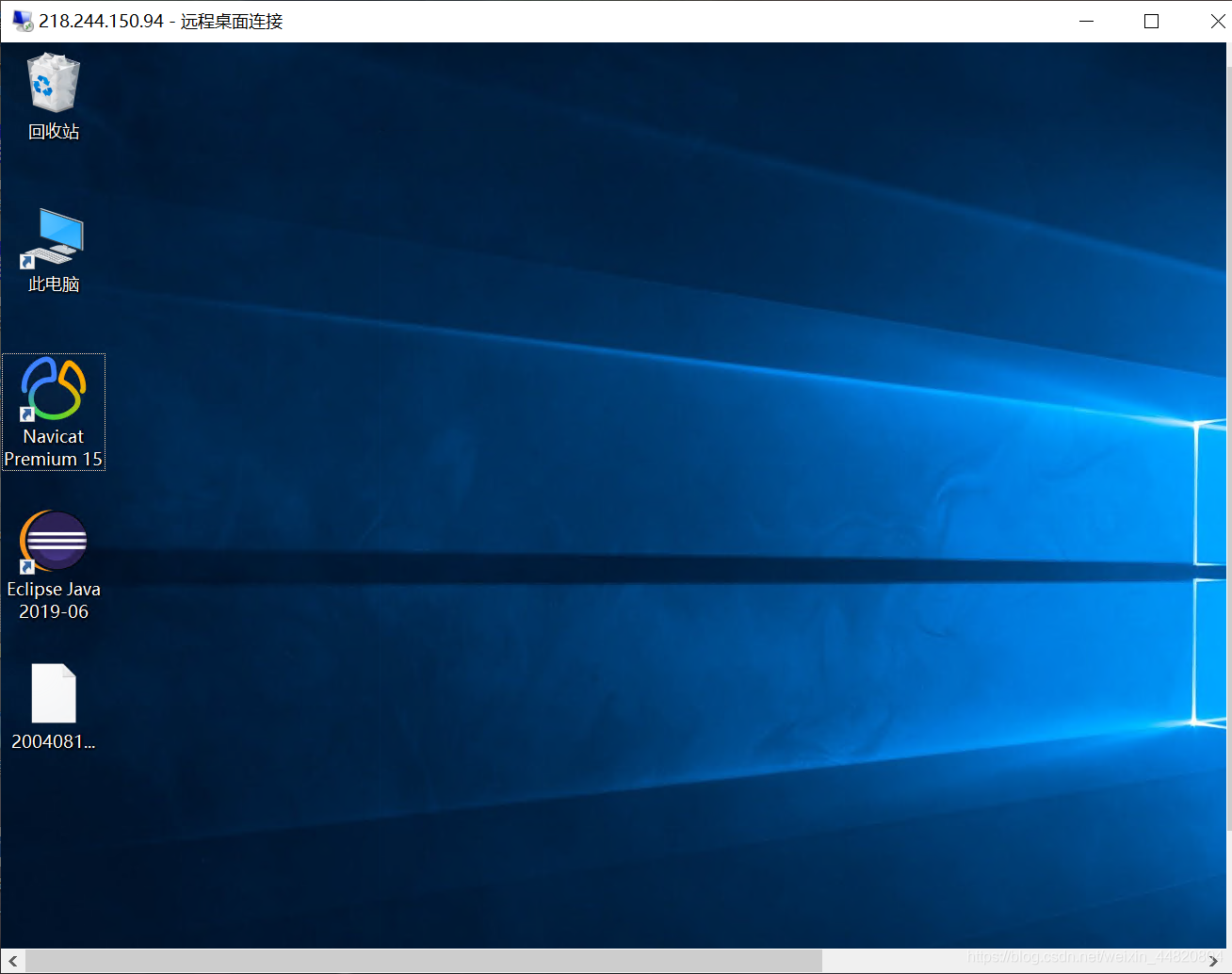Click the right arrow of horizontal scrollbar
This screenshot has height=974, width=1232.
click(x=1213, y=961)
